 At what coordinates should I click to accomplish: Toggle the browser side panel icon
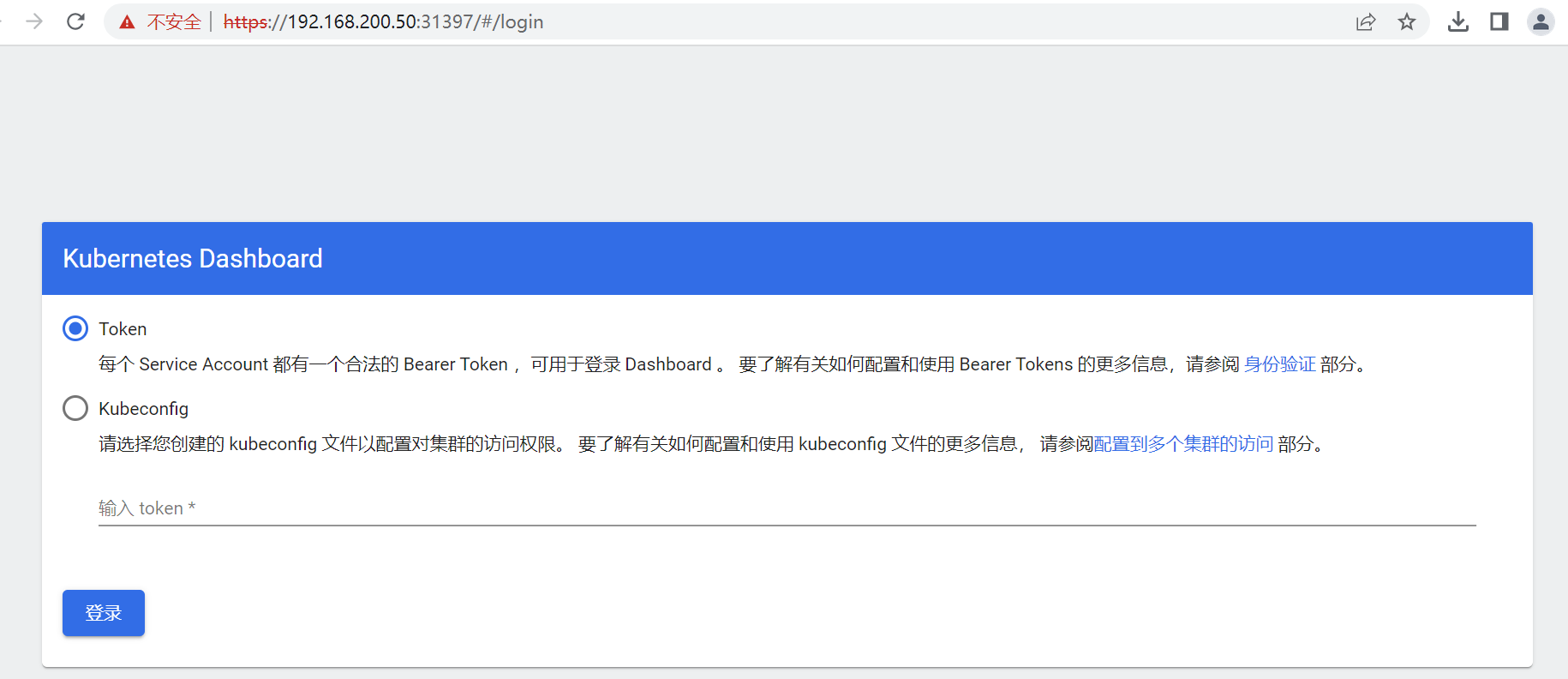pyautogui.click(x=1499, y=22)
